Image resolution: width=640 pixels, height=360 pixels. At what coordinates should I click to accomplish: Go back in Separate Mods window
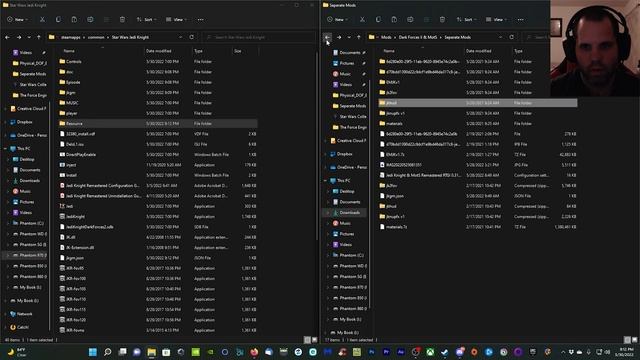click(327, 37)
